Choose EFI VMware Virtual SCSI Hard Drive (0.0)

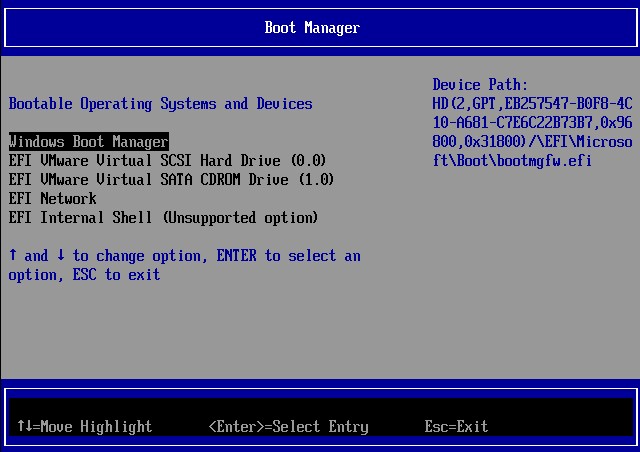[x=167, y=160]
